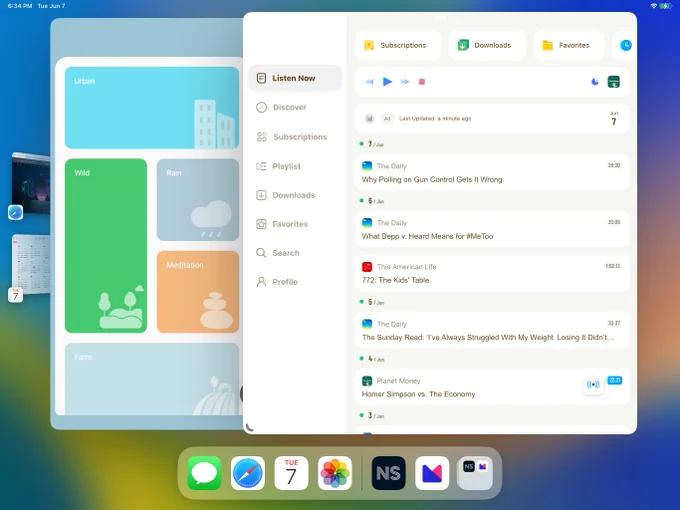This screenshot has width=680, height=510.
Task: Select Listen Now in the sidebar
Action: [x=295, y=78]
